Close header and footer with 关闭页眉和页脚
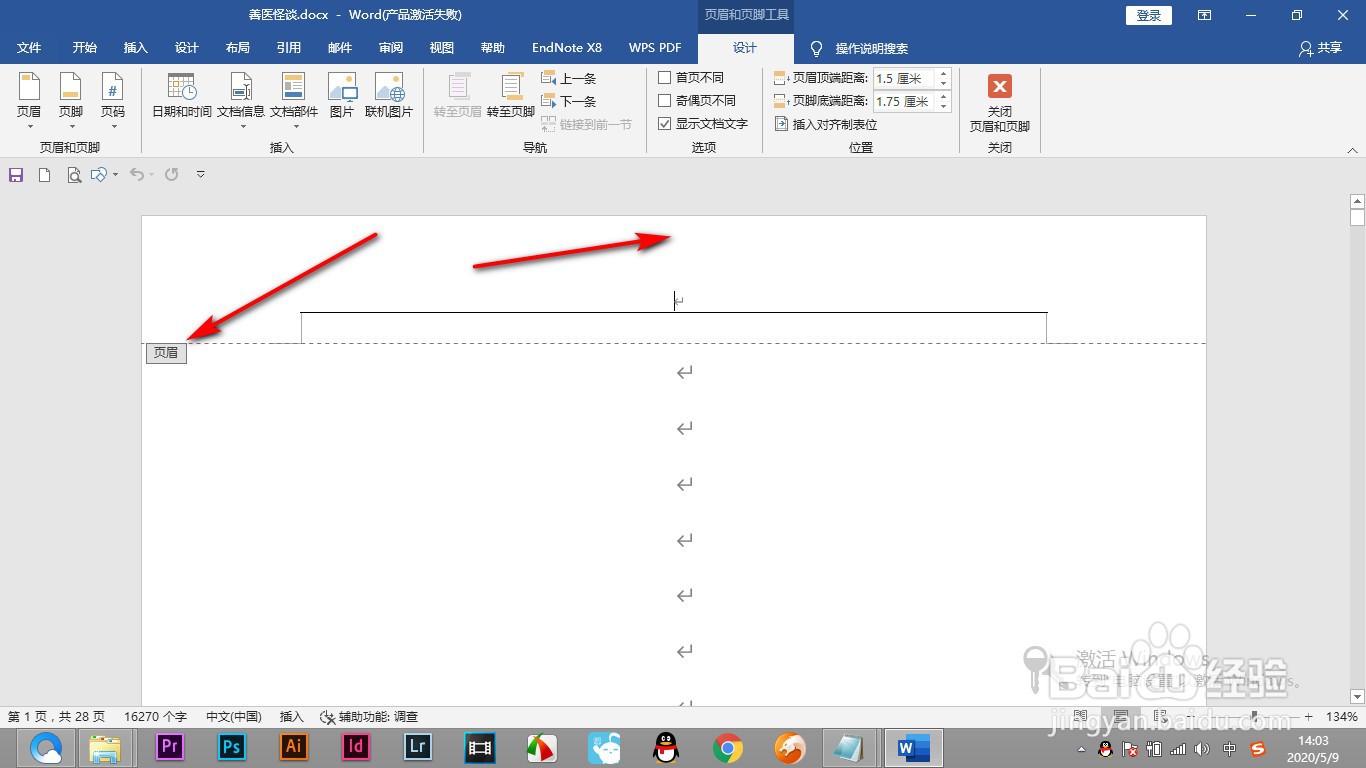The width and height of the screenshot is (1366, 768). pos(999,103)
